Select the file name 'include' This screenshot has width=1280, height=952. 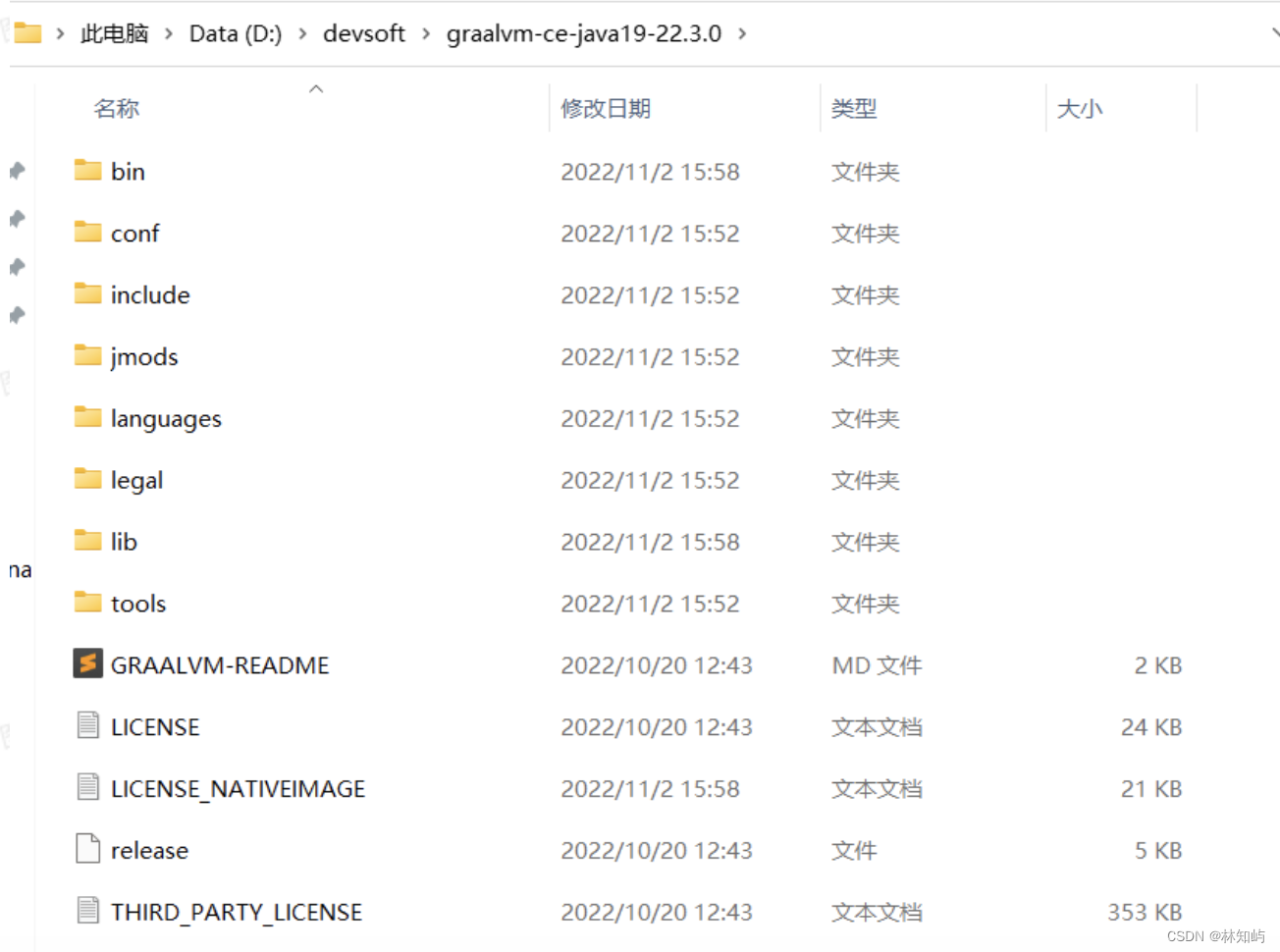coord(150,295)
